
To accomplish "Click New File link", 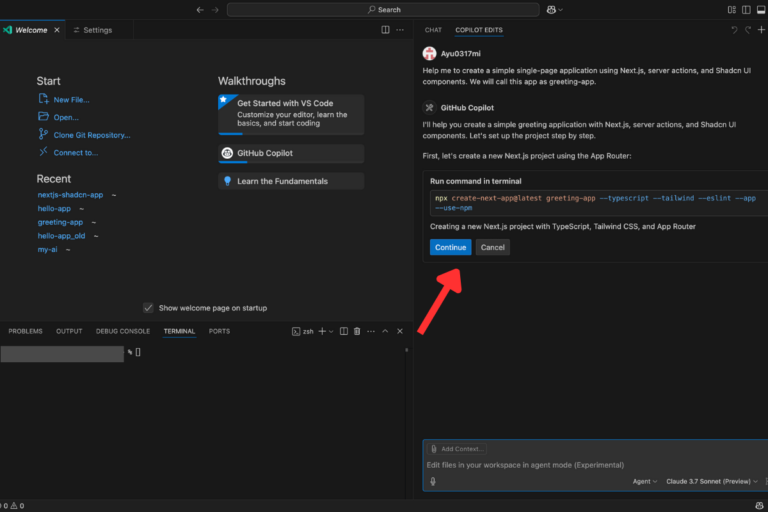I will pyautogui.click(x=71, y=99).
